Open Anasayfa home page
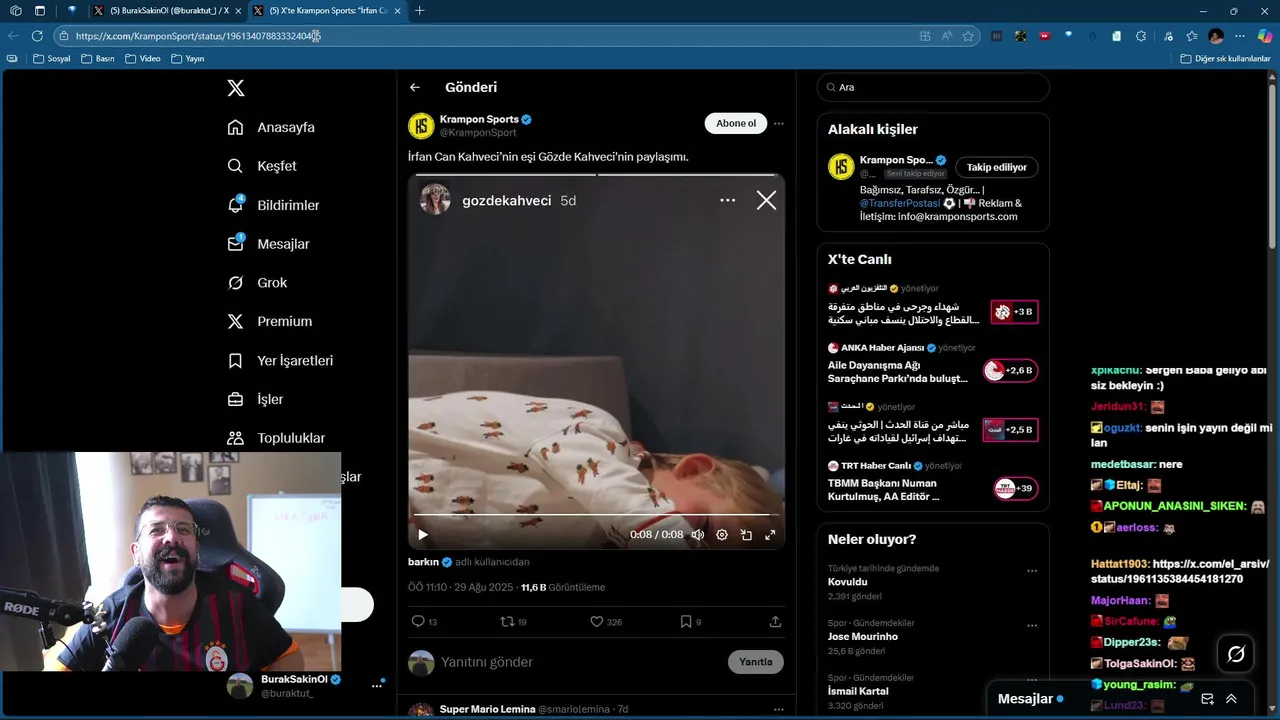The image size is (1280, 720). click(271, 127)
